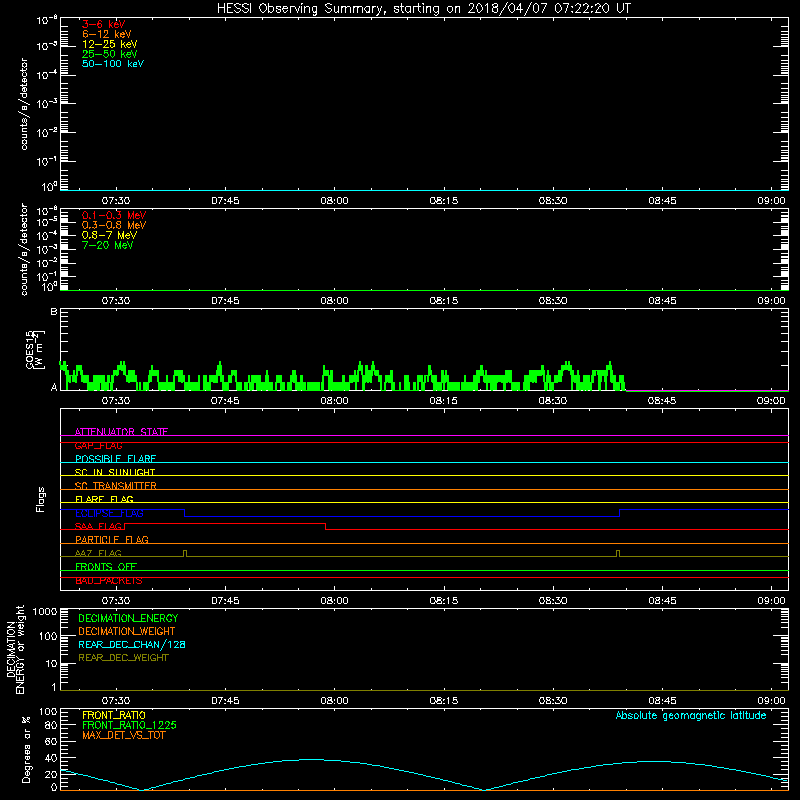The height and width of the screenshot is (800, 800).
Task: Pick the 50-100 keV legend label
Action: [113, 64]
